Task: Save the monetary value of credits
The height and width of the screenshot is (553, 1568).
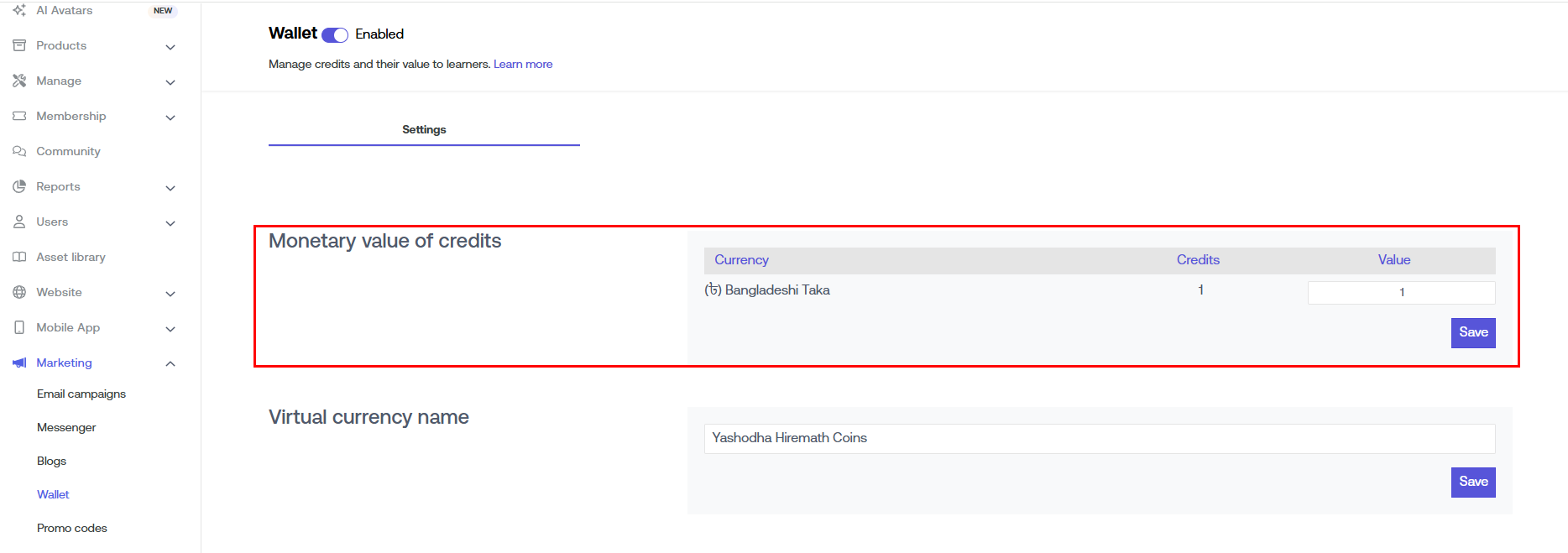Action: pyautogui.click(x=1472, y=332)
